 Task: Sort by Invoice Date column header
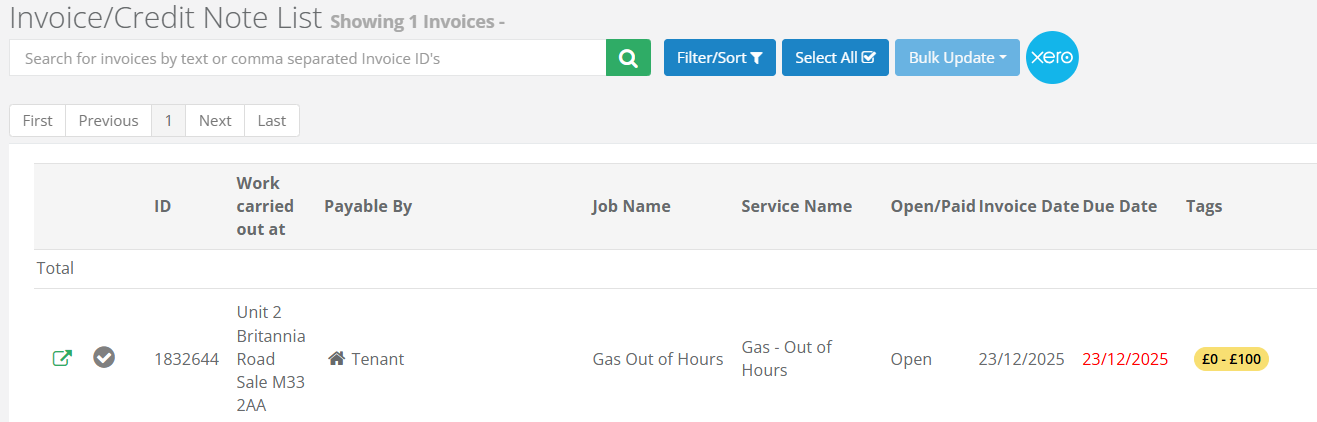tap(1029, 206)
